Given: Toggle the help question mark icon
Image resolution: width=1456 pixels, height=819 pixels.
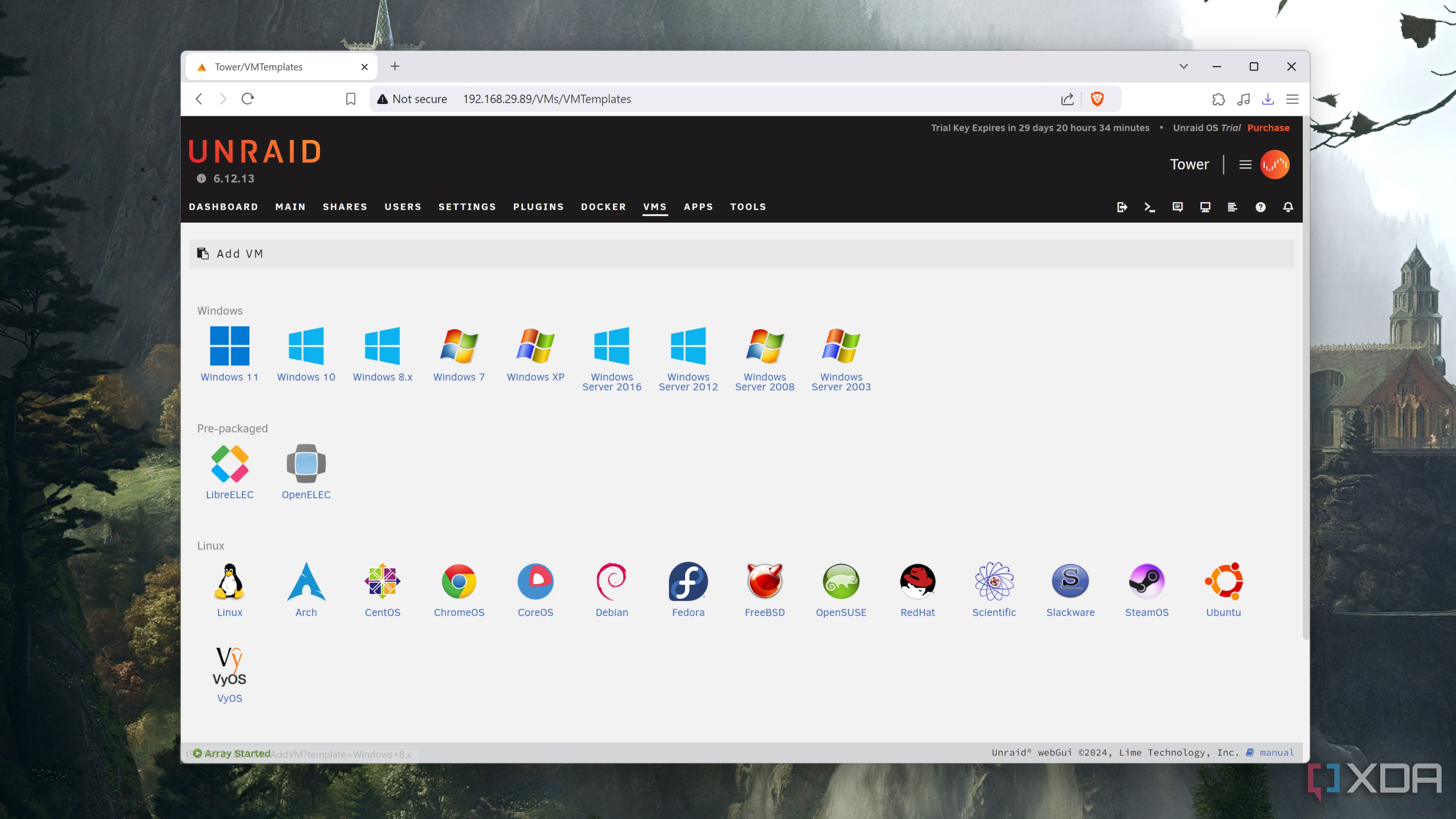Looking at the screenshot, I should click(1260, 207).
